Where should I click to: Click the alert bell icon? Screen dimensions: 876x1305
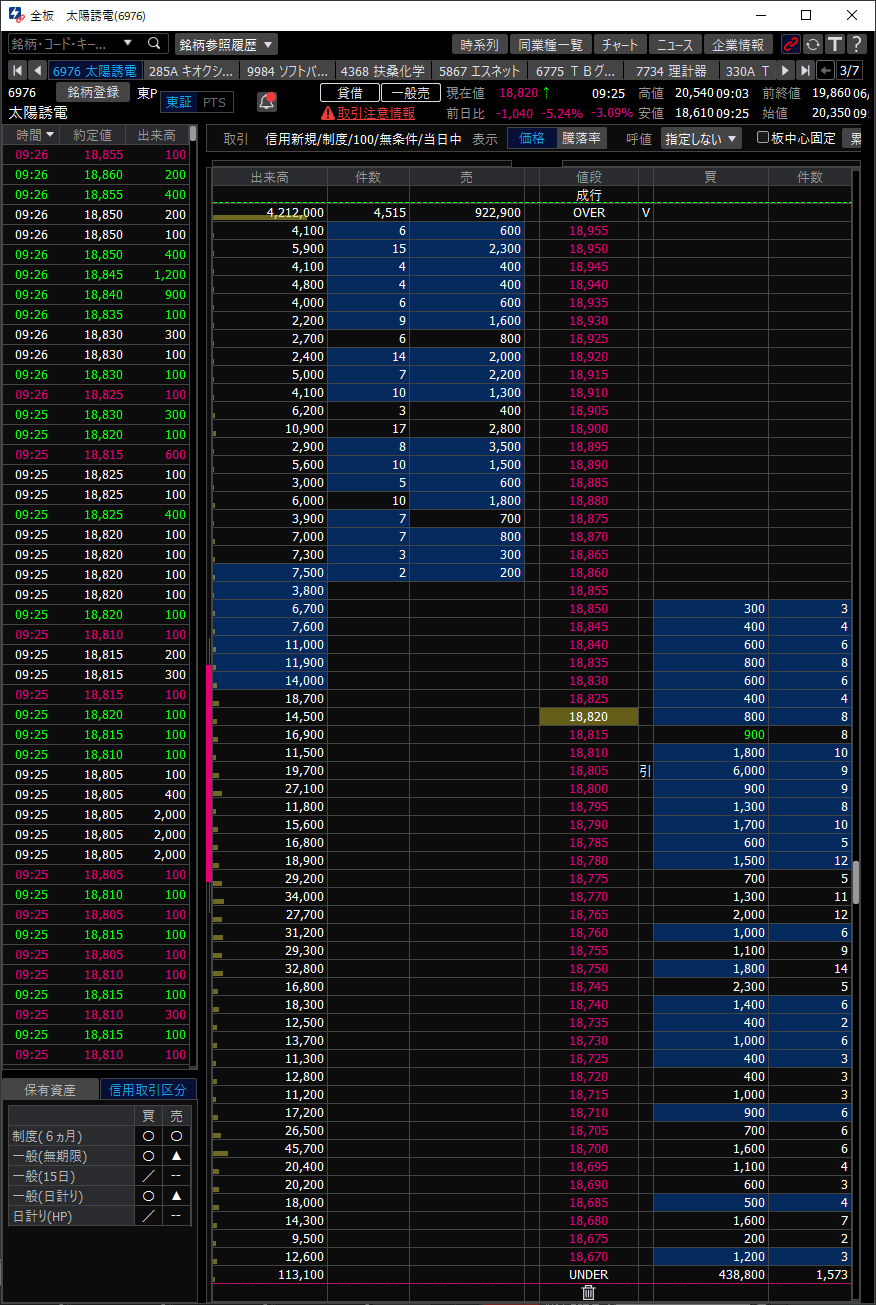pos(267,102)
